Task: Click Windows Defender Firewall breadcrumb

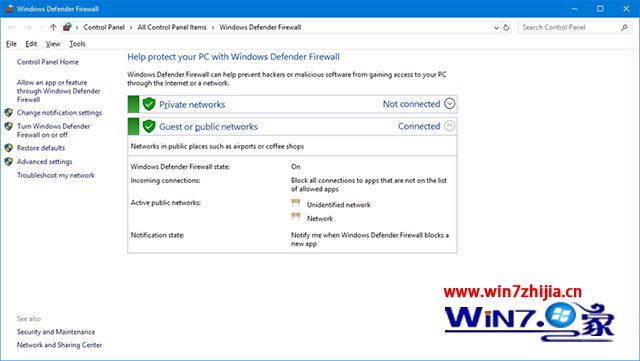Action: tap(260, 27)
